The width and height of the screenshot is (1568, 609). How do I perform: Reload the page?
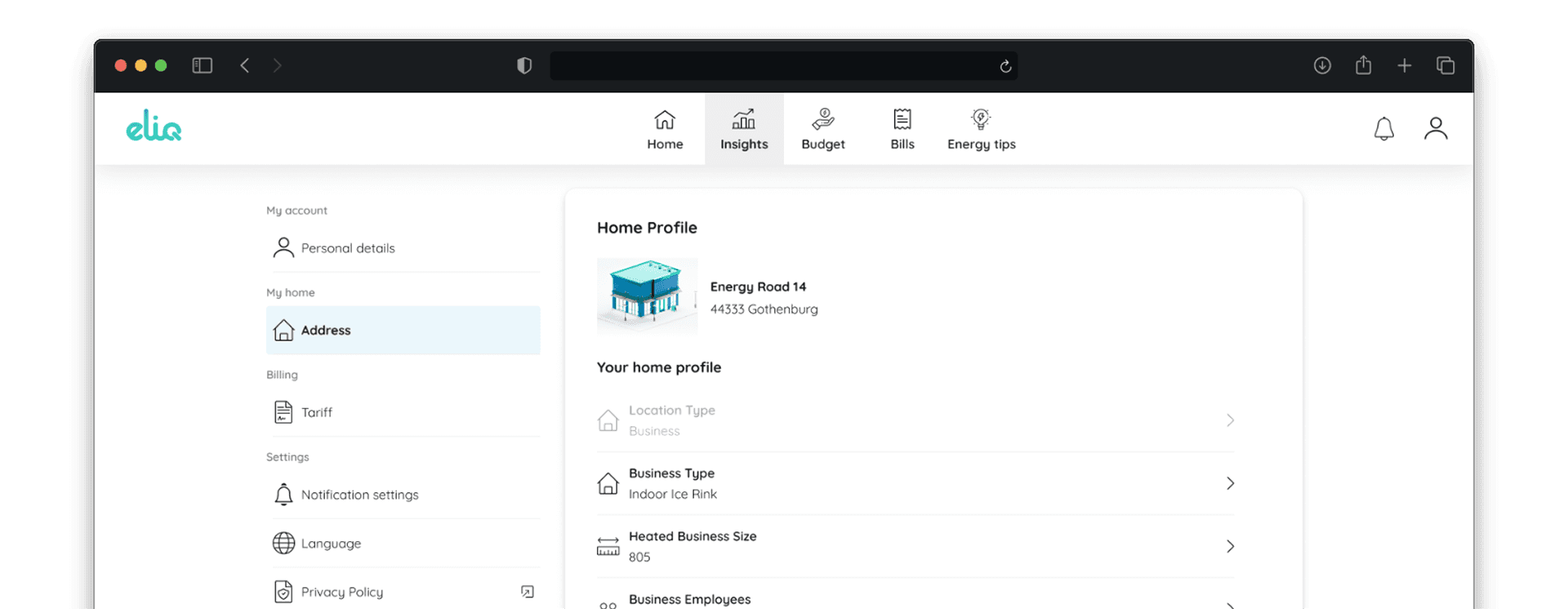point(1006,66)
